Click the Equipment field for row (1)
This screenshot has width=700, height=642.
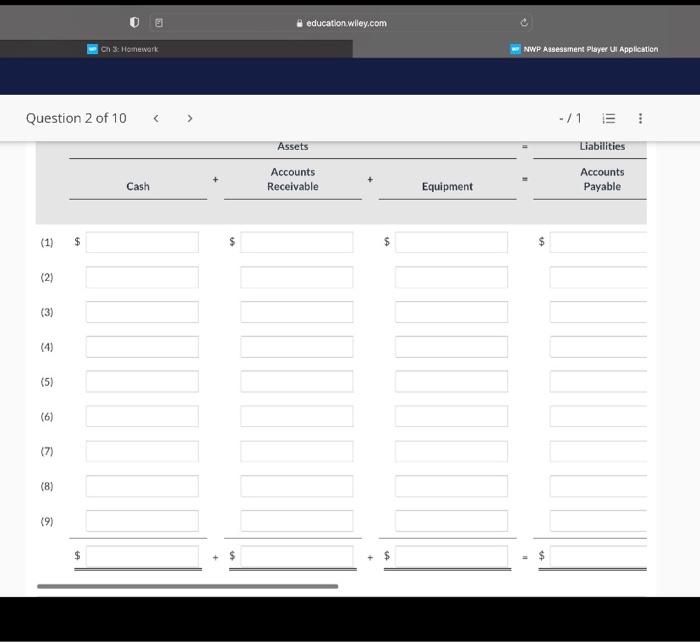[x=451, y=242]
